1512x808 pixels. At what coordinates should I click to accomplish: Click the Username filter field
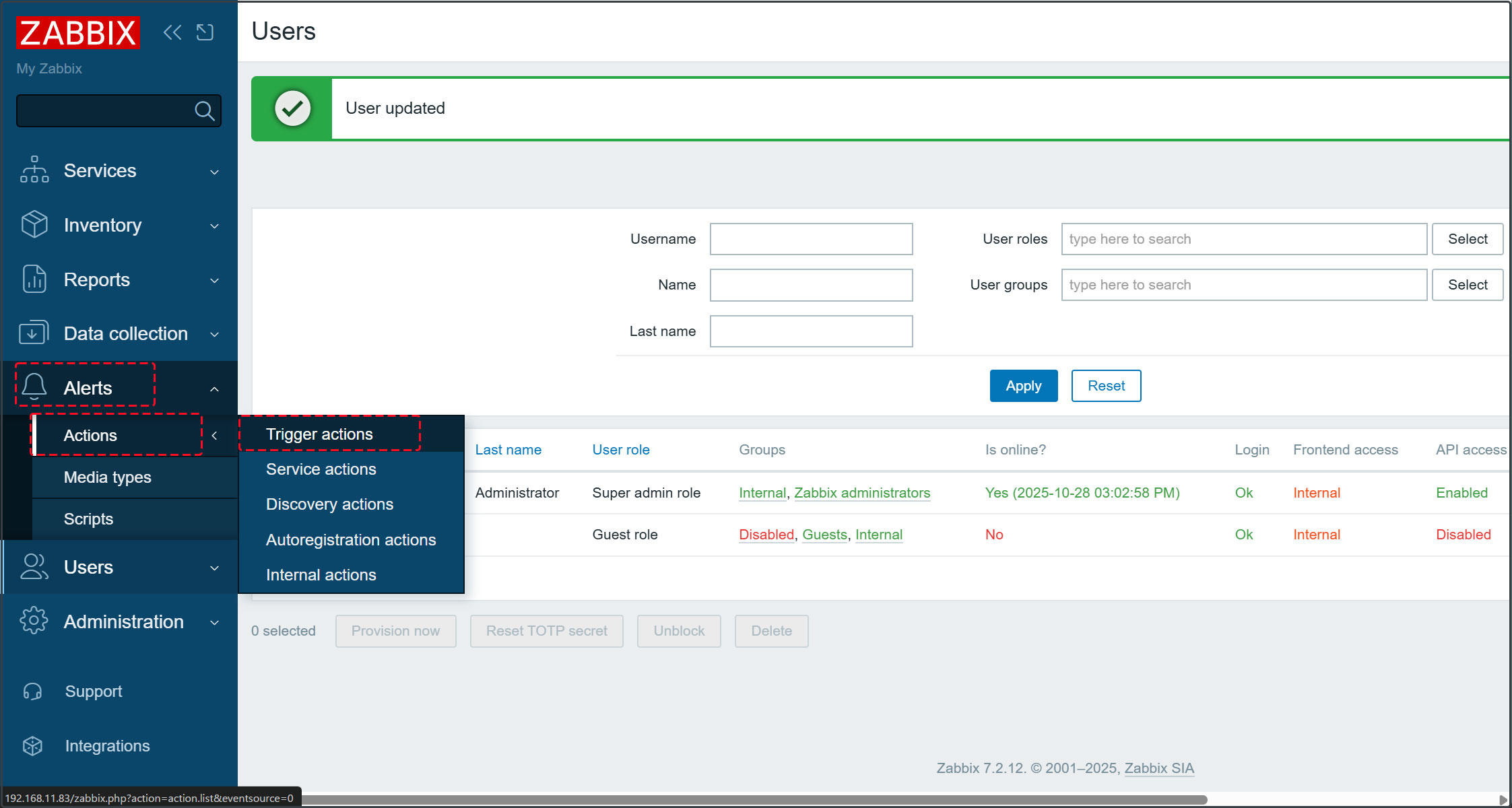click(811, 239)
